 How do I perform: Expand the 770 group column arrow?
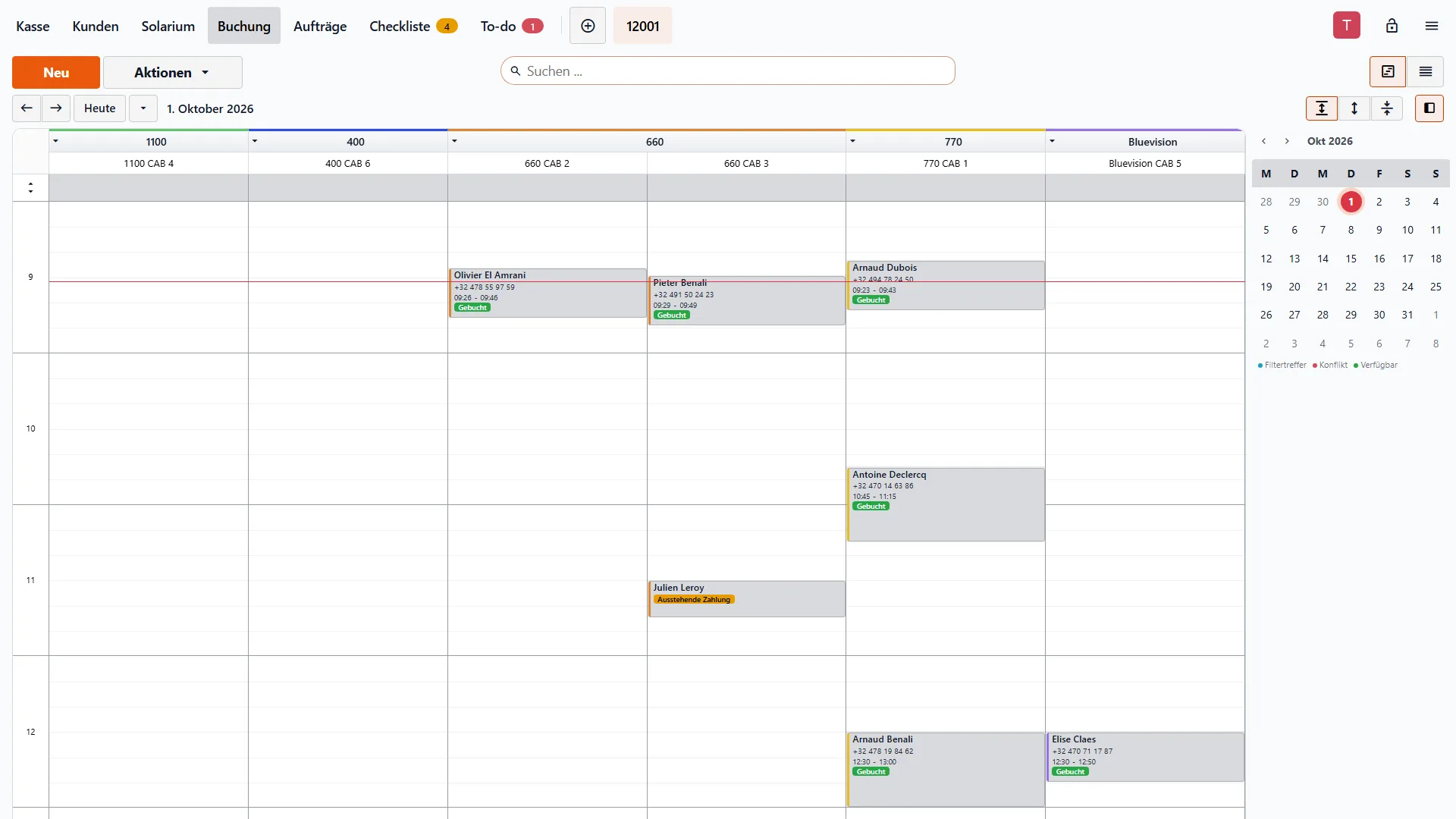click(x=852, y=141)
